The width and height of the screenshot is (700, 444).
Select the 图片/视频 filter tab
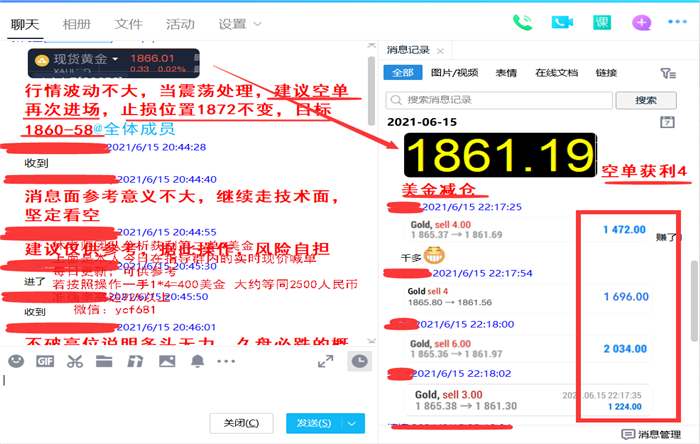[x=454, y=73]
